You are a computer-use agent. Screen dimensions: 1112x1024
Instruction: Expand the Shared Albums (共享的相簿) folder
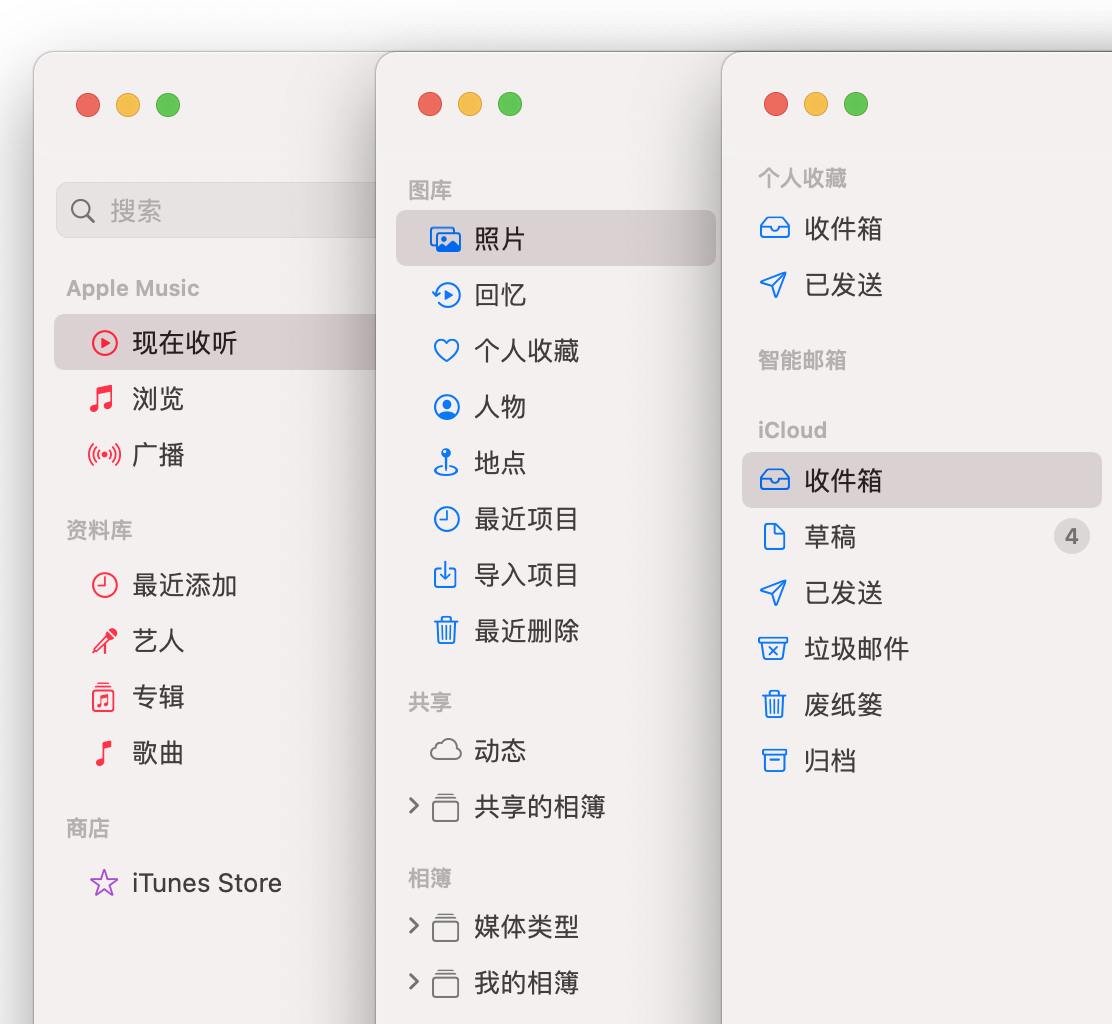[x=414, y=806]
